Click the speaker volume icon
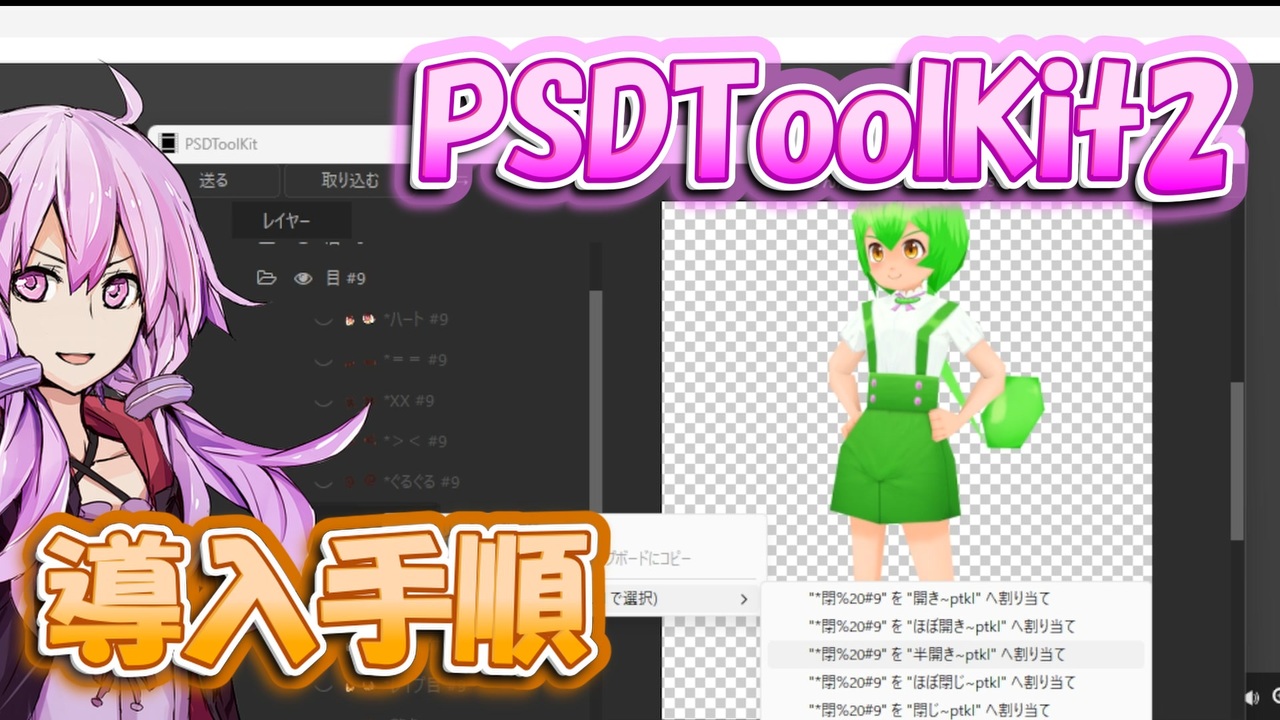1280x720 pixels. pos(1252,697)
